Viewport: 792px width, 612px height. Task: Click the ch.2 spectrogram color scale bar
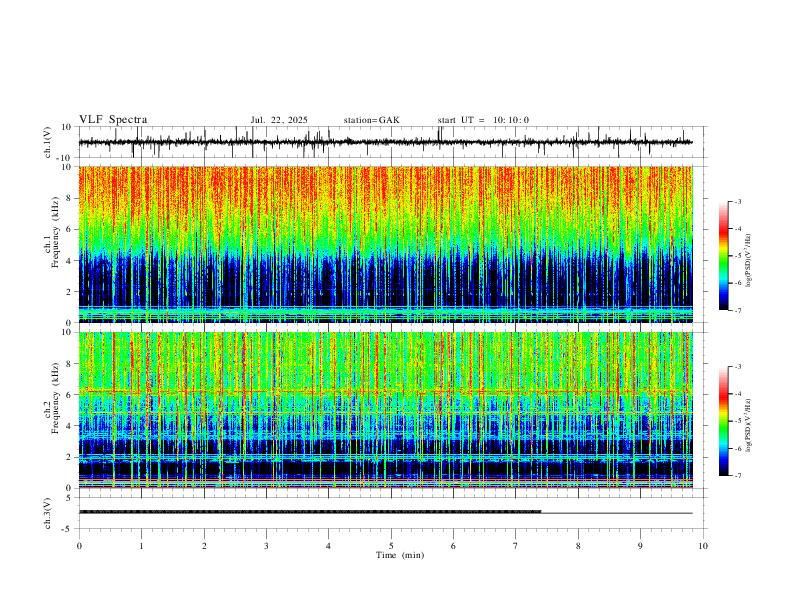tap(723, 421)
